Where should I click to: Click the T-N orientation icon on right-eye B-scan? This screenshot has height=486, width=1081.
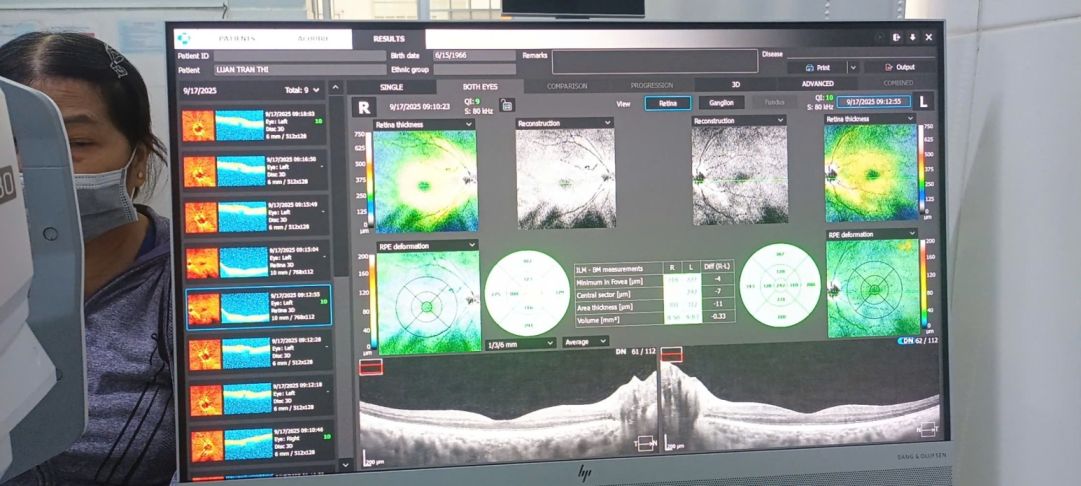pyautogui.click(x=646, y=444)
